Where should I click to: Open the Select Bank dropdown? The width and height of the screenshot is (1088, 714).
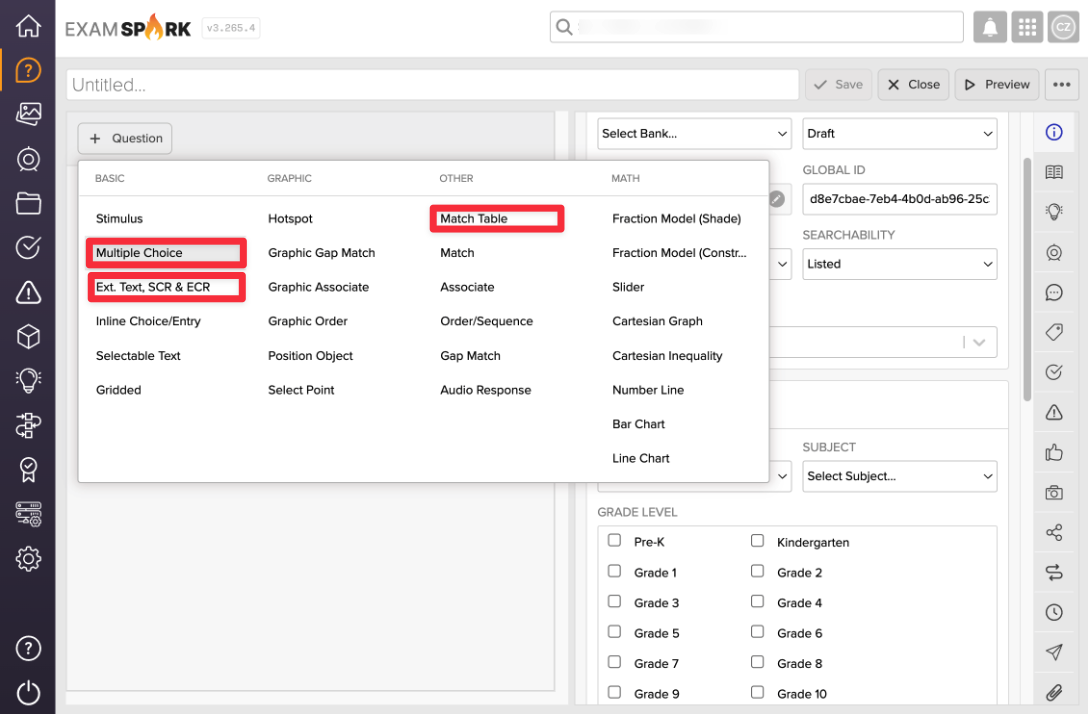click(x=694, y=133)
